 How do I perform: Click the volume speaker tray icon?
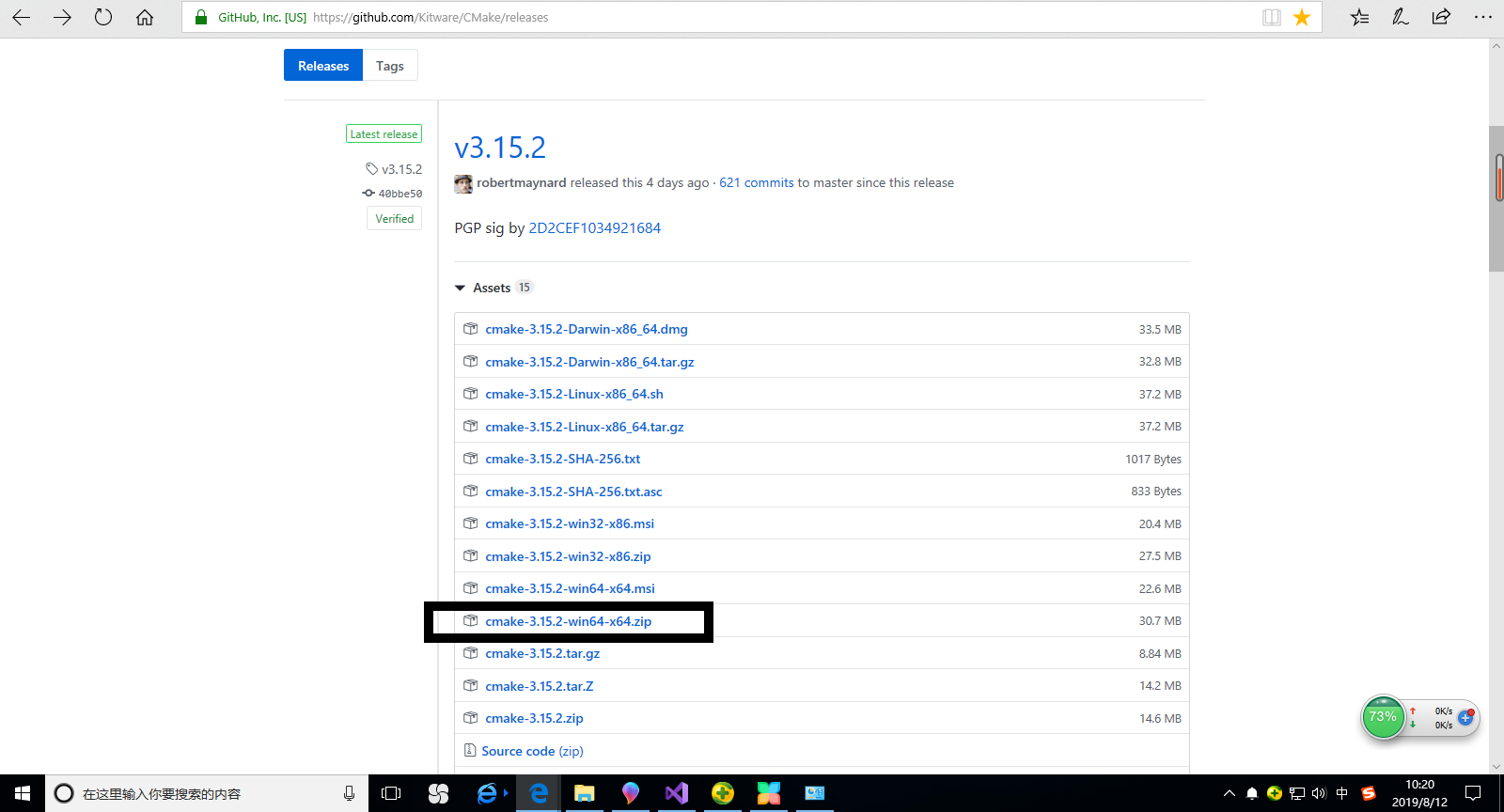coord(1319,793)
